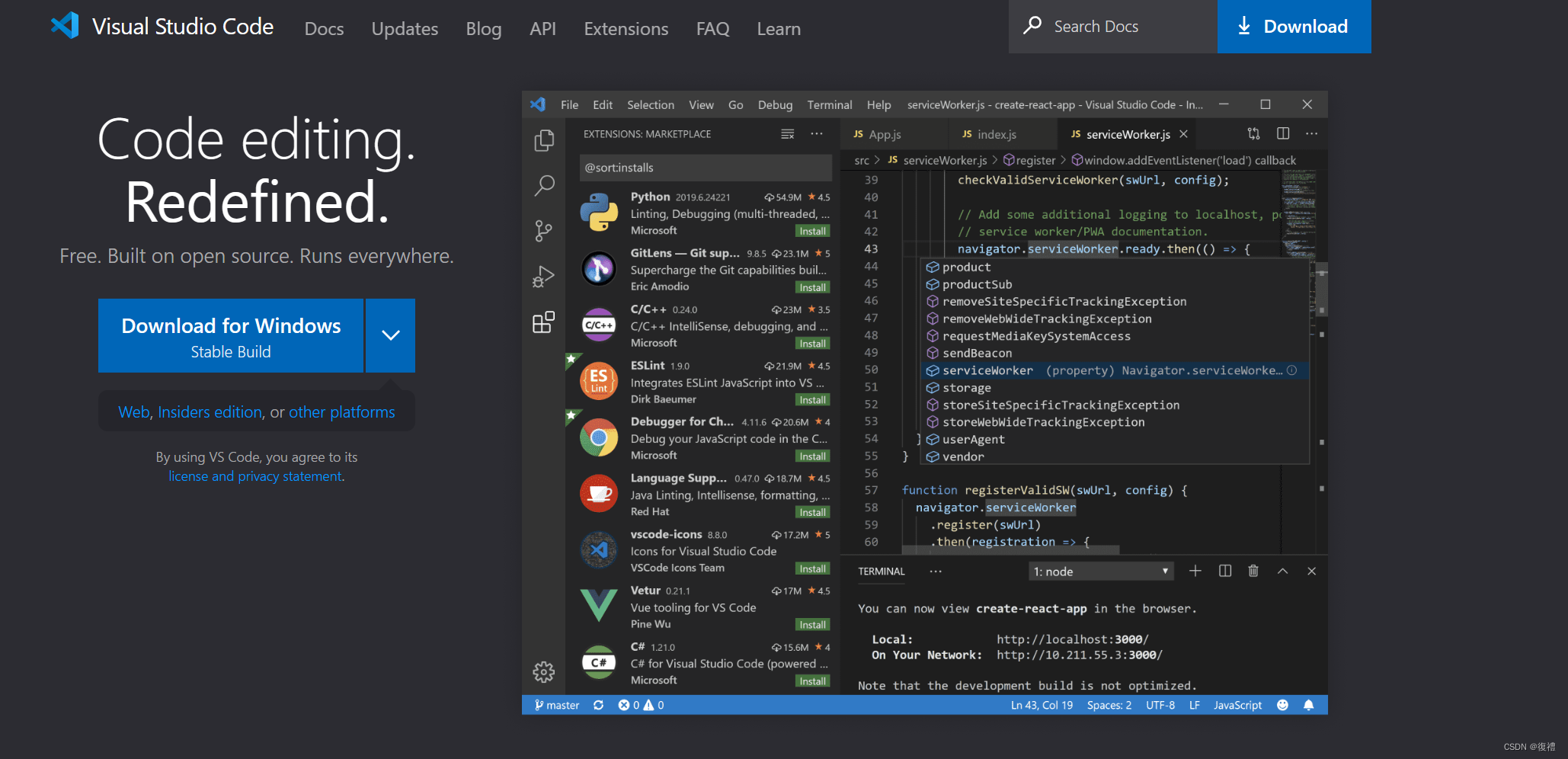This screenshot has height=759, width=1568.
Task: Click the register breadcrumb segment
Action: click(1030, 160)
